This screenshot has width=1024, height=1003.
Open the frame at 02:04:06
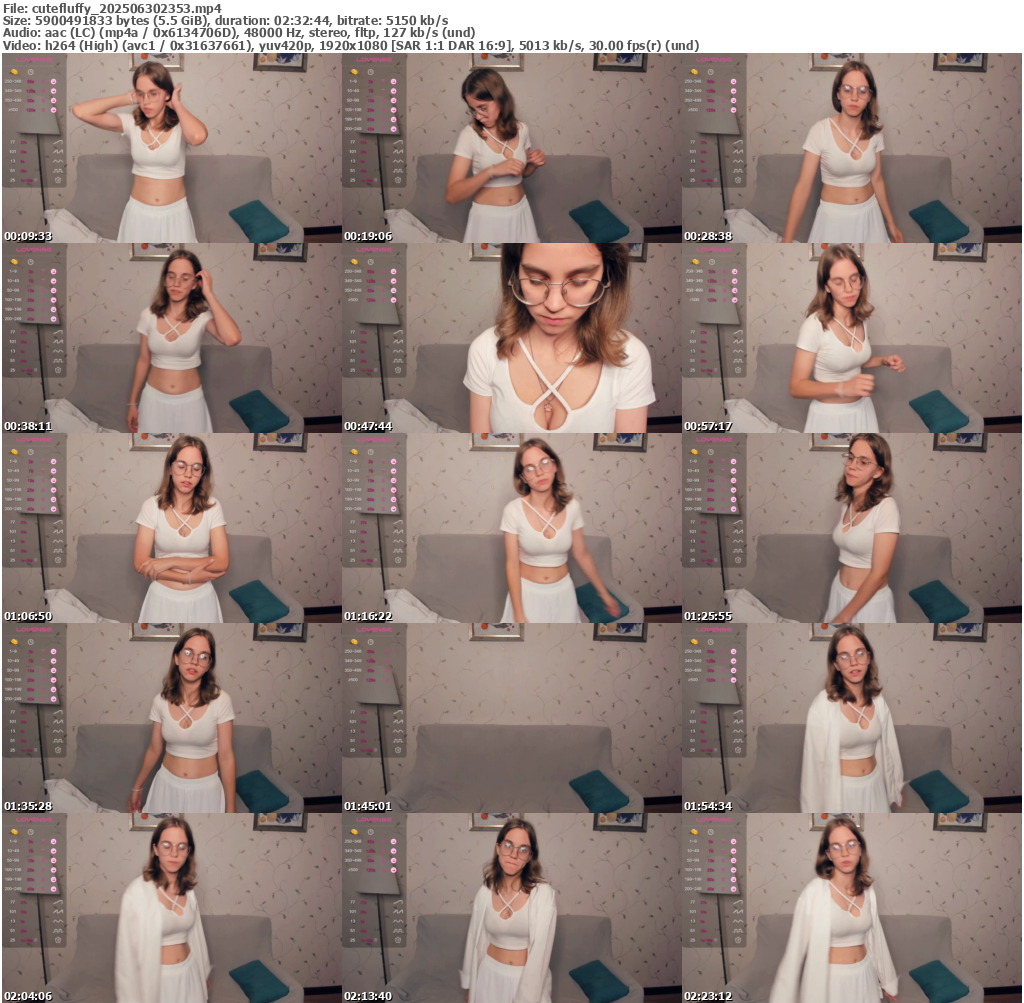tap(171, 908)
